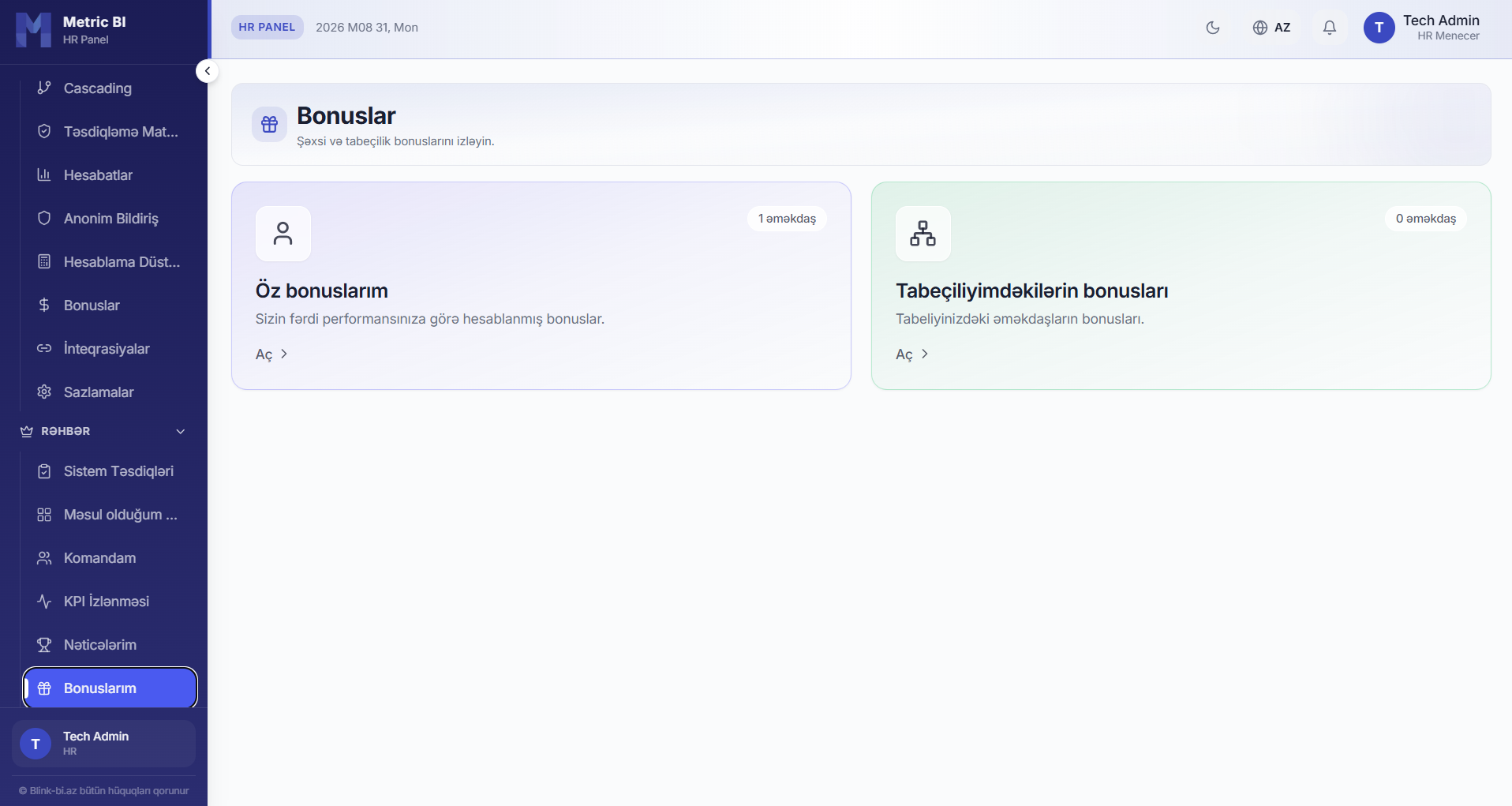Viewport: 1512px width, 806px height.
Task: Open Sistem Təsdiqləri menu item
Action: pyautogui.click(x=110, y=470)
